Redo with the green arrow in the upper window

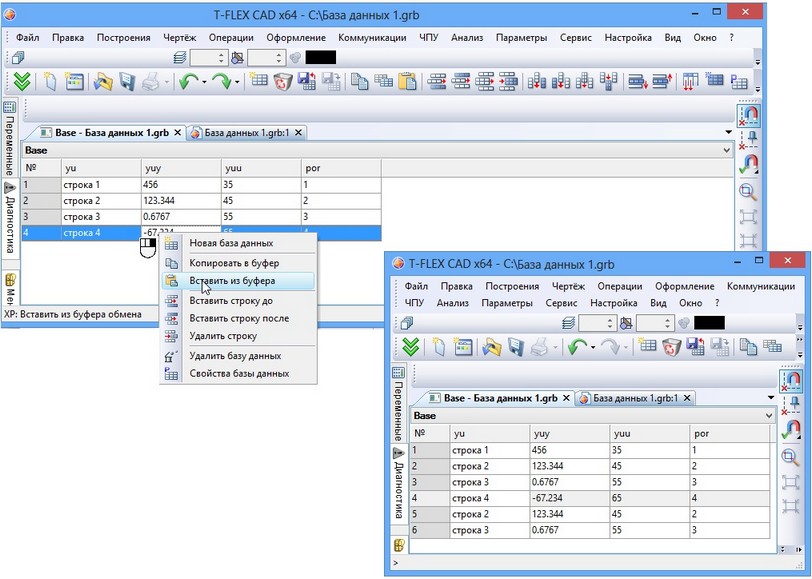222,82
